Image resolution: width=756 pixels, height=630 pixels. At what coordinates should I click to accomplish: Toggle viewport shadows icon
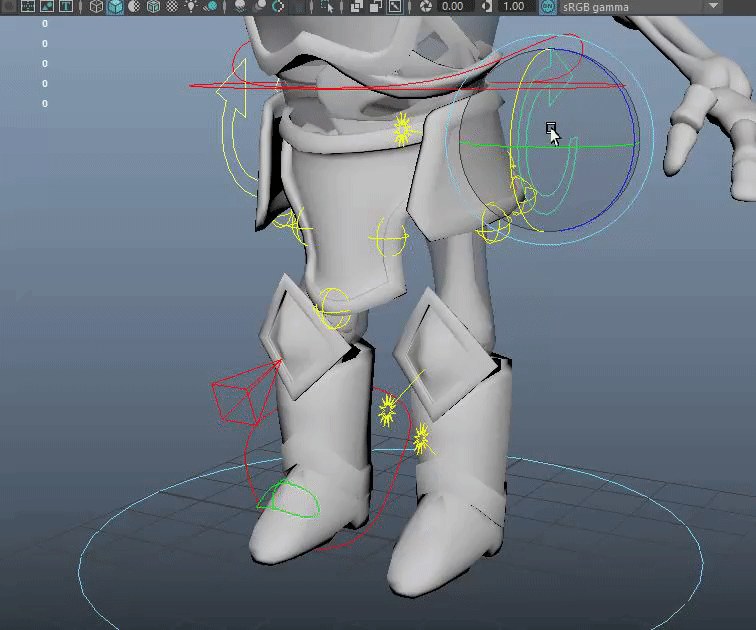pyautogui.click(x=210, y=6)
